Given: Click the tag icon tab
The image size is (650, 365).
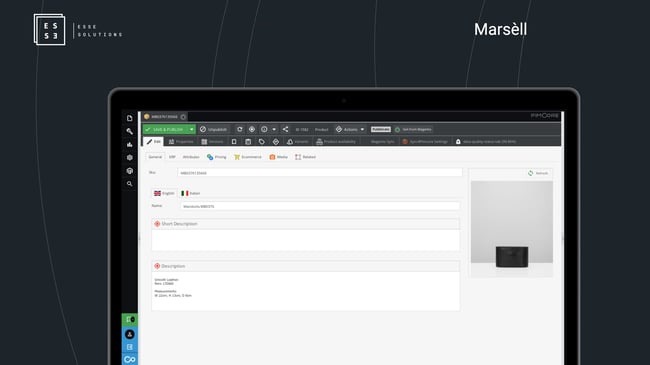Looking at the screenshot, I should 262,142.
